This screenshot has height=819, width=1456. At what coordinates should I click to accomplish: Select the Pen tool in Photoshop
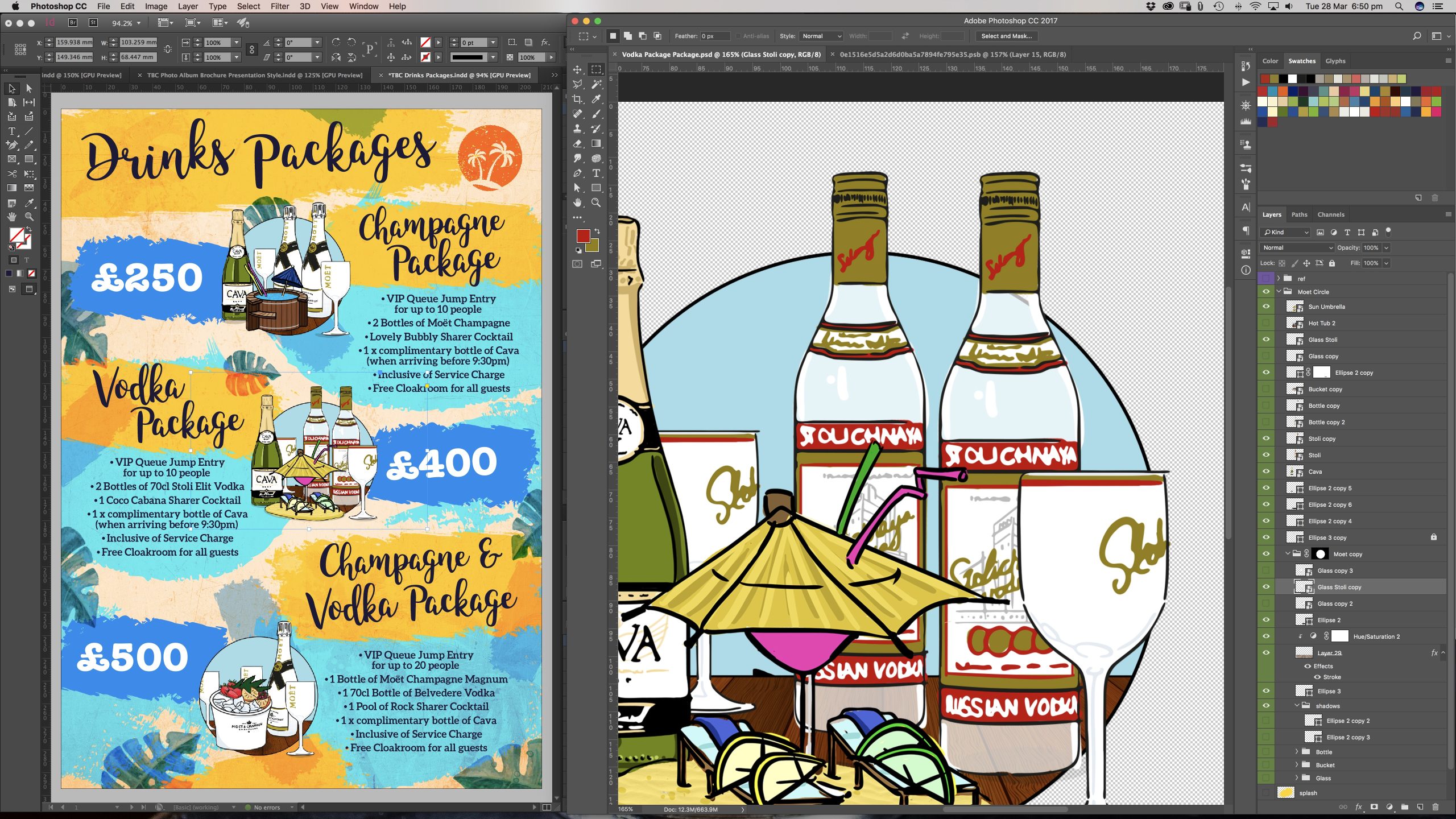coord(577,173)
